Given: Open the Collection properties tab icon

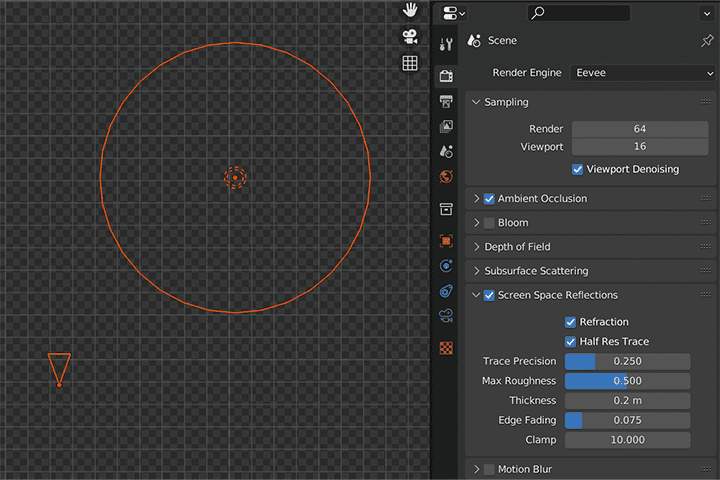Looking at the screenshot, I should [x=446, y=209].
